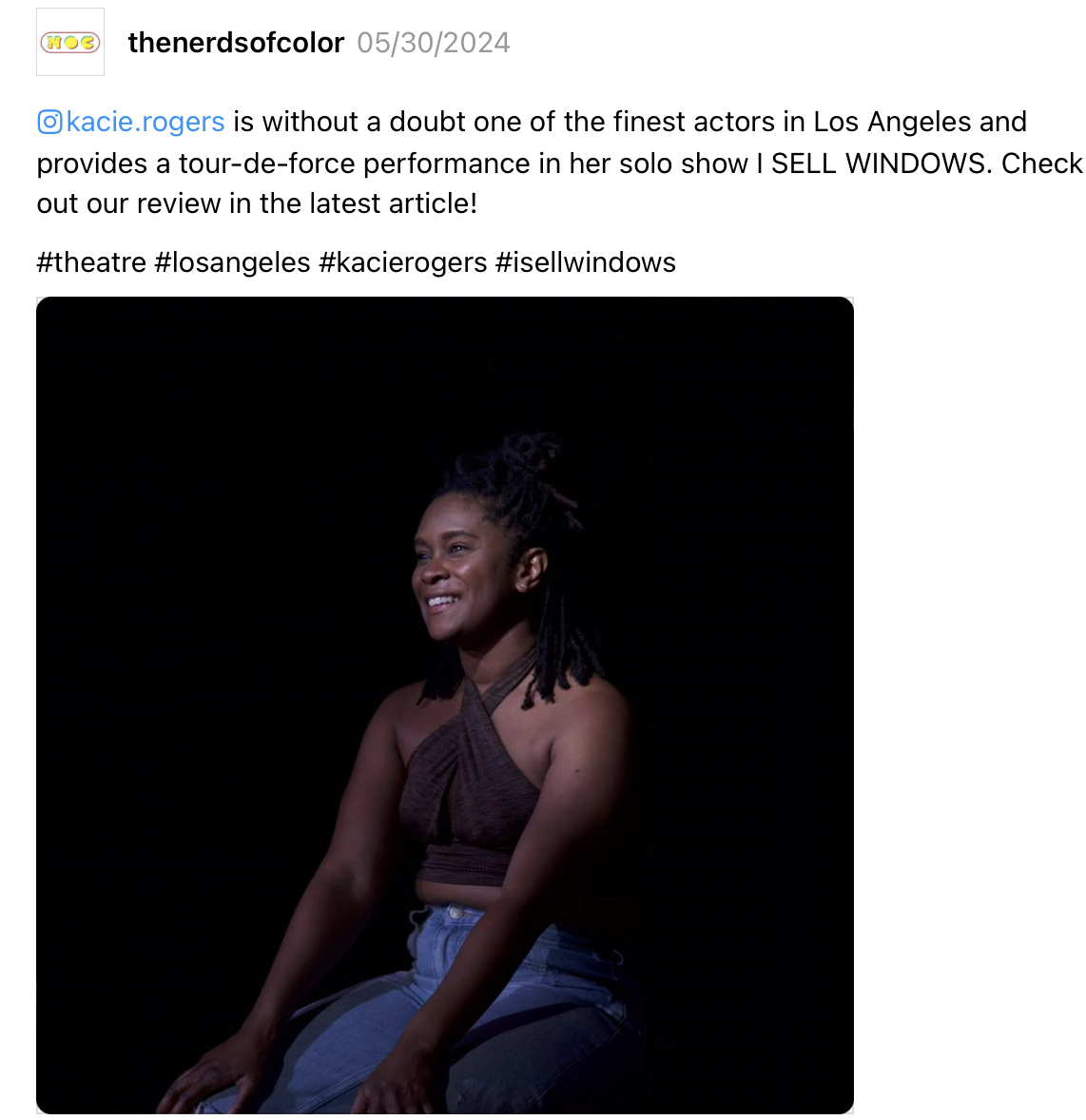Open the #kacierogers hashtag
Image resolution: width=1086 pixels, height=1120 pixels.
click(403, 262)
